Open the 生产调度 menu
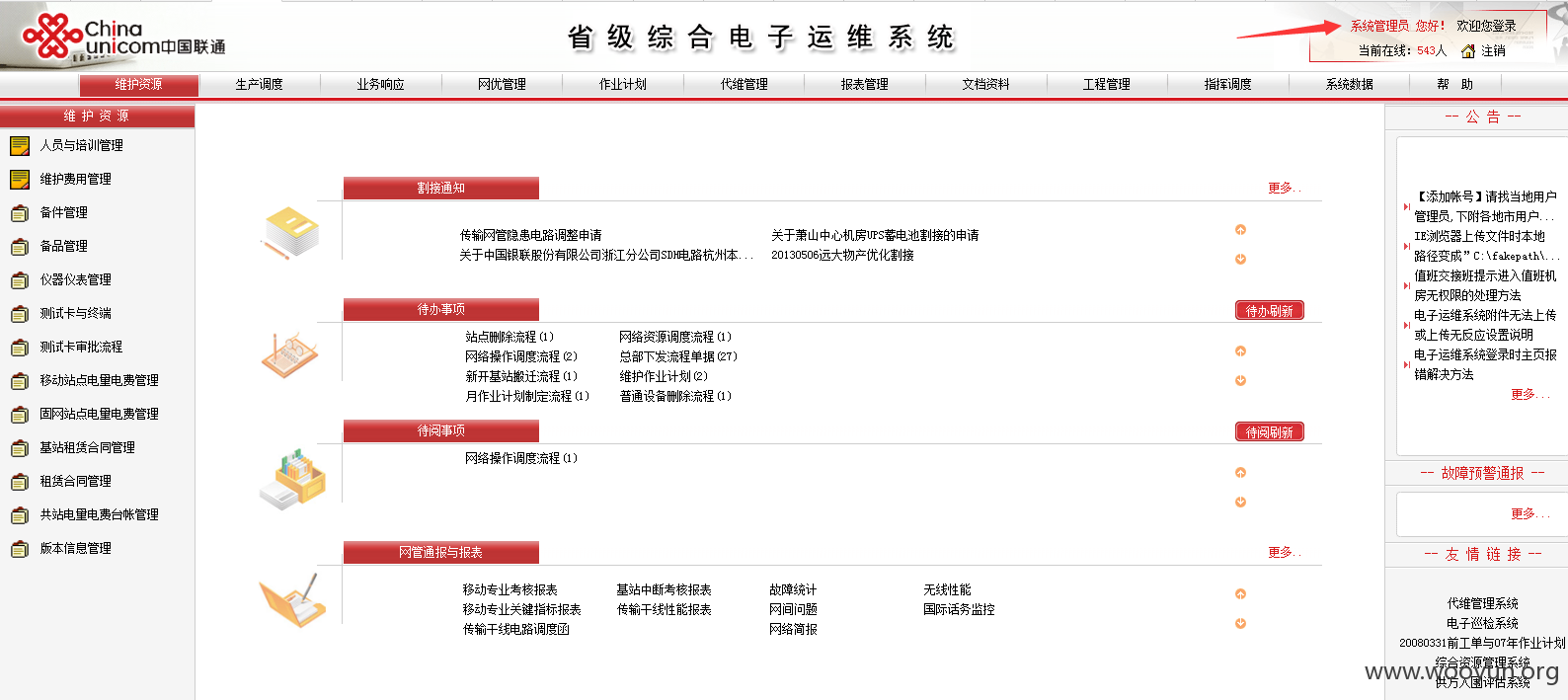Viewport: 1568px width, 700px height. [x=260, y=85]
